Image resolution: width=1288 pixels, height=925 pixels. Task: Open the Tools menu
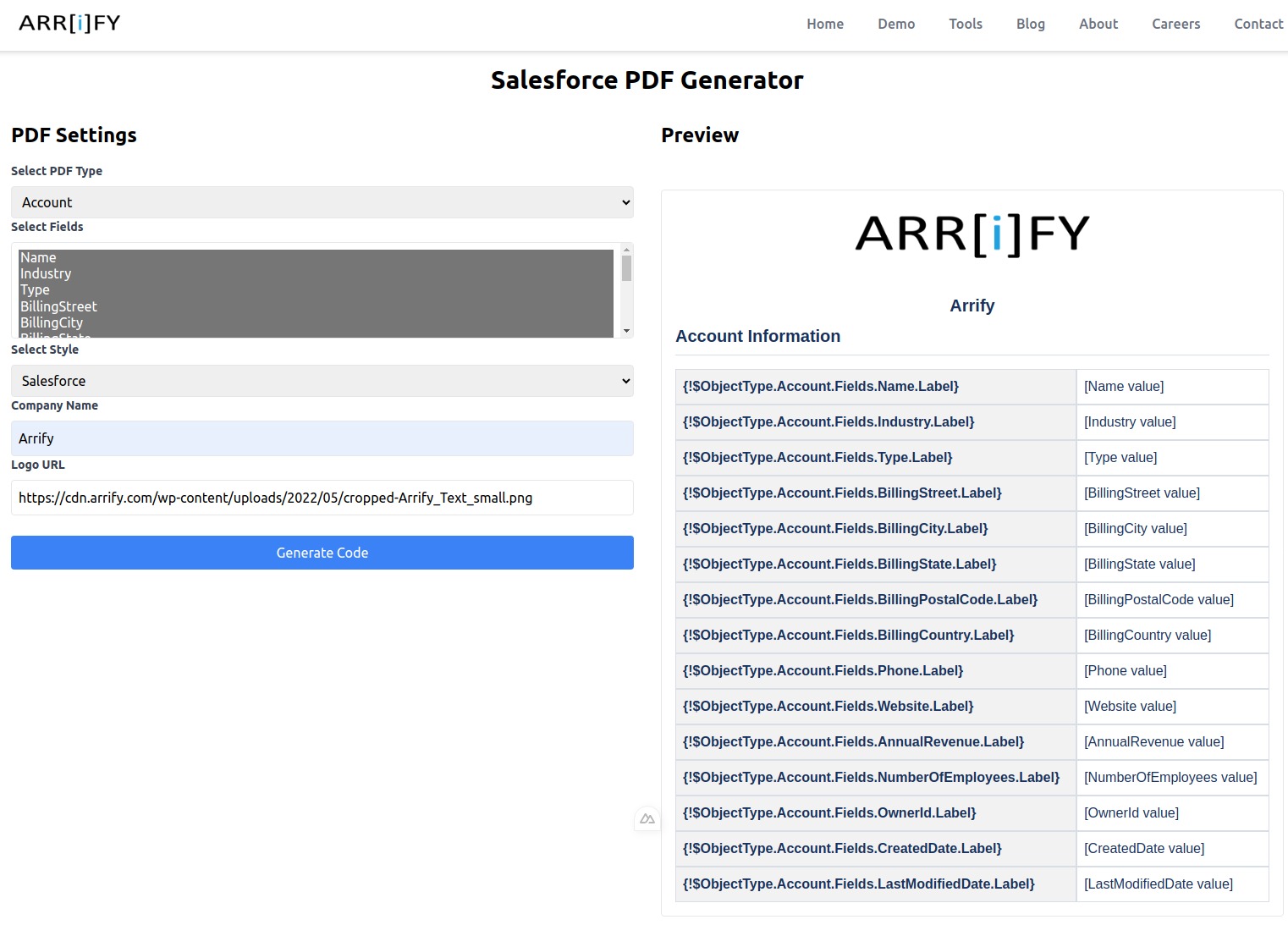(x=965, y=24)
